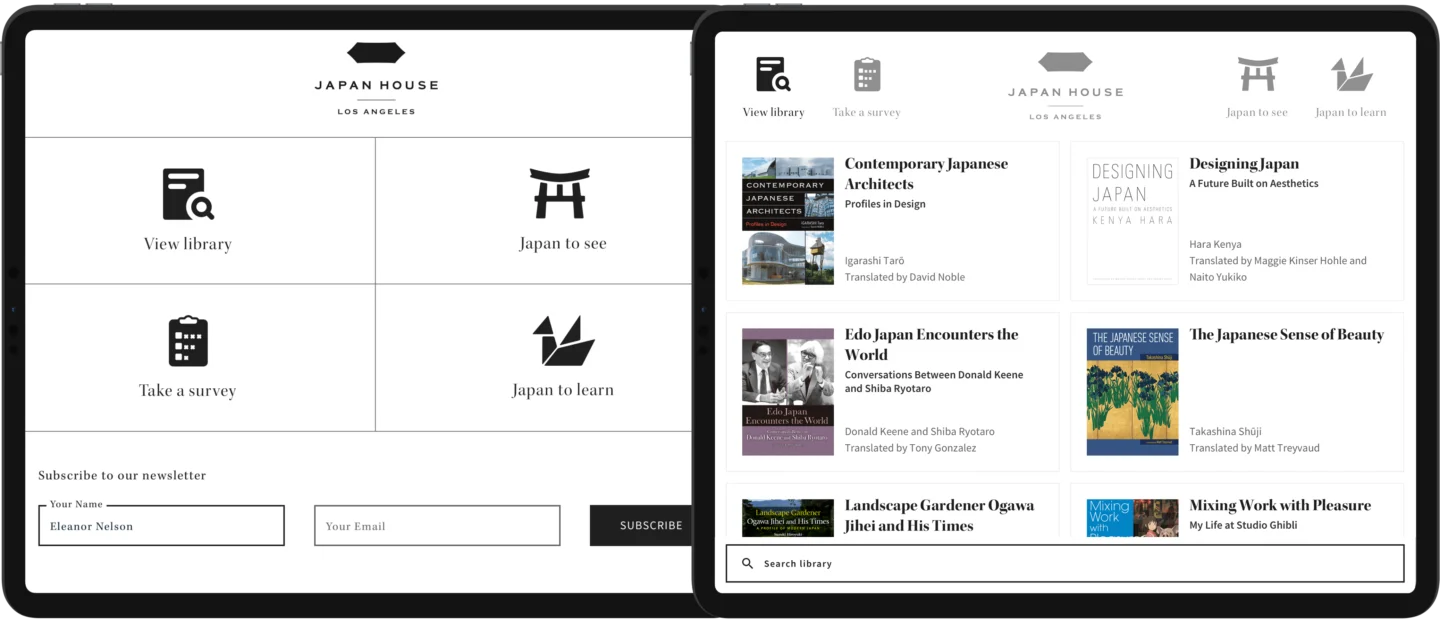Tap the large View library icon on home screen
The height and width of the screenshot is (622, 1440).
pos(188,194)
